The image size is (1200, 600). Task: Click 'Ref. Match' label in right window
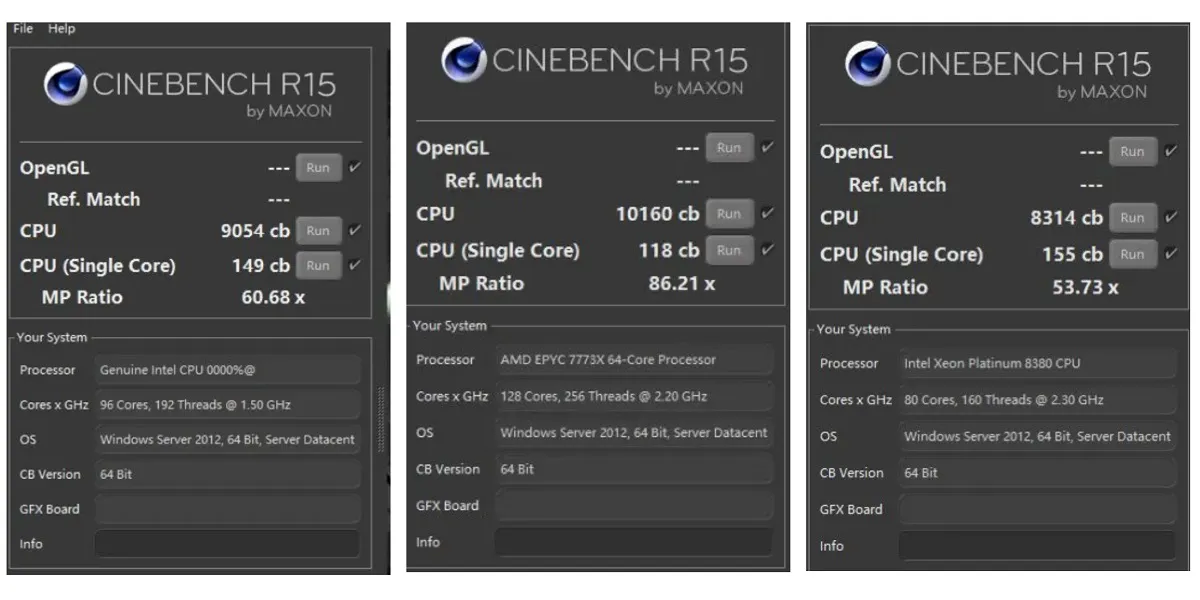[x=897, y=185]
